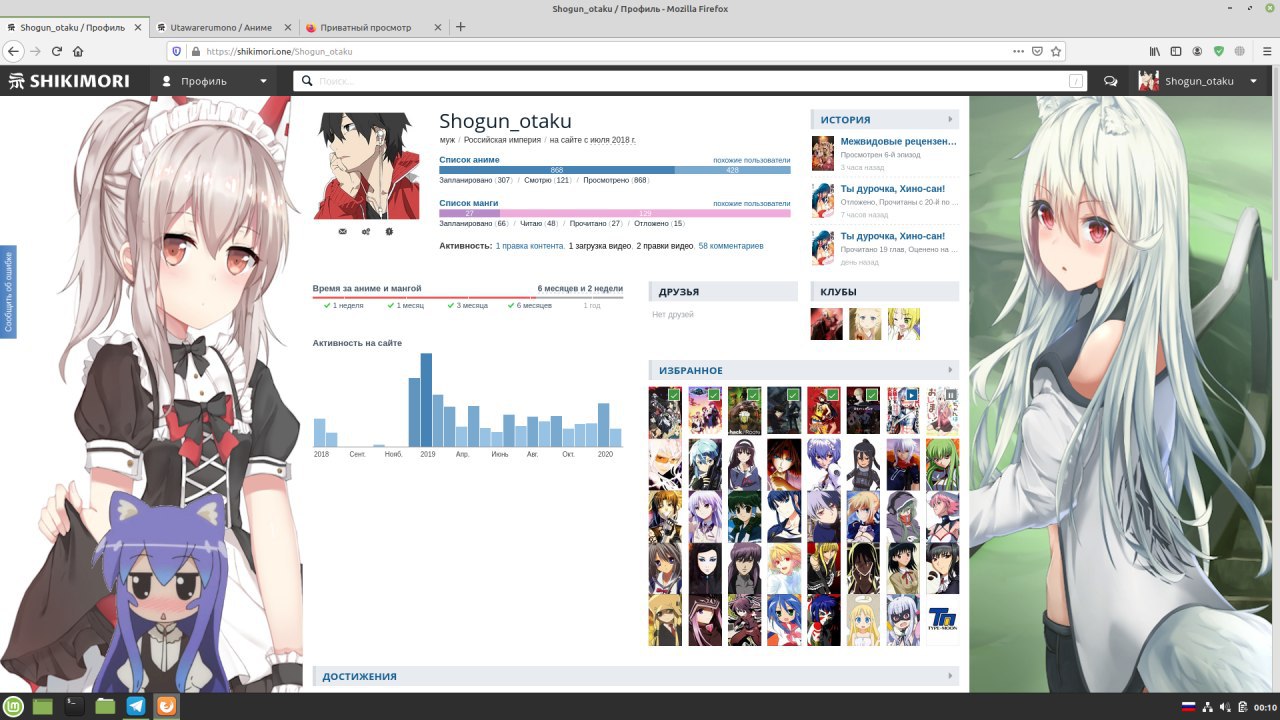Open the third club thumbnail under Клубы
Screen dimensions: 1280x720
pos(904,324)
